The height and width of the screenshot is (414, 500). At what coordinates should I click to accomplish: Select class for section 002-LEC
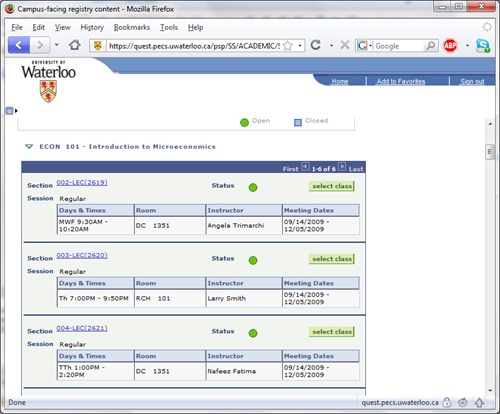pos(332,186)
